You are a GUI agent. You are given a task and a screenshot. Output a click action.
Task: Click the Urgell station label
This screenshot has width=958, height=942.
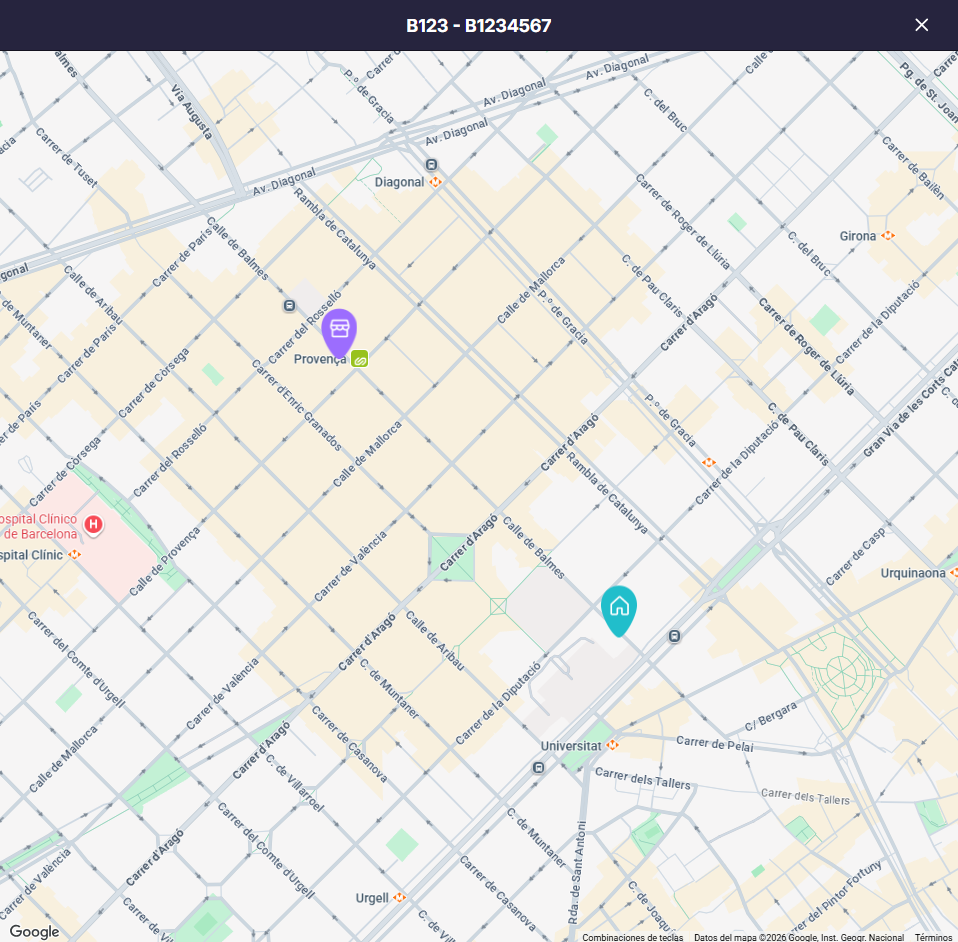372,898
